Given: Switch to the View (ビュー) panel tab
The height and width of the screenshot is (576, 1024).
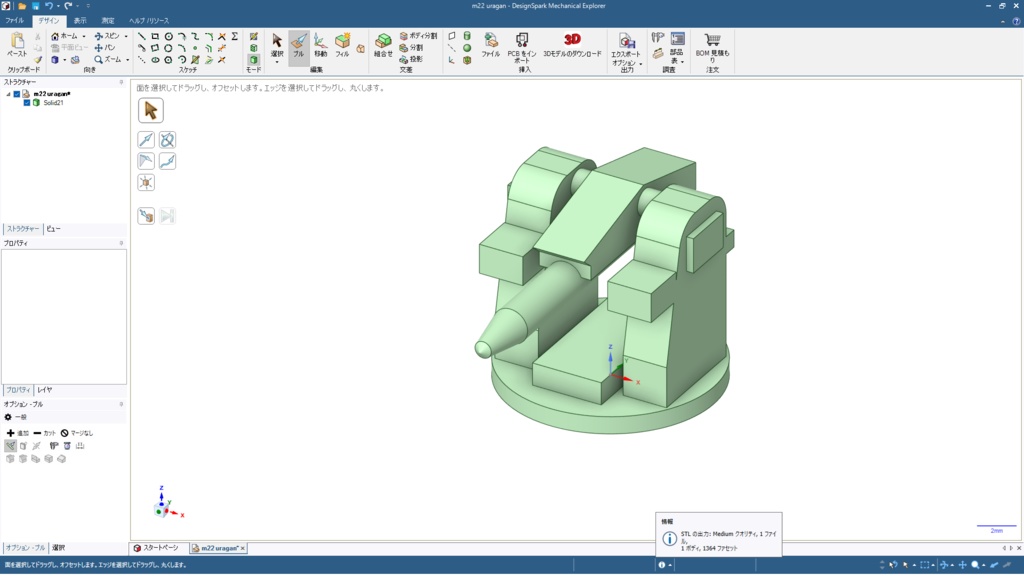Looking at the screenshot, I should [54, 229].
